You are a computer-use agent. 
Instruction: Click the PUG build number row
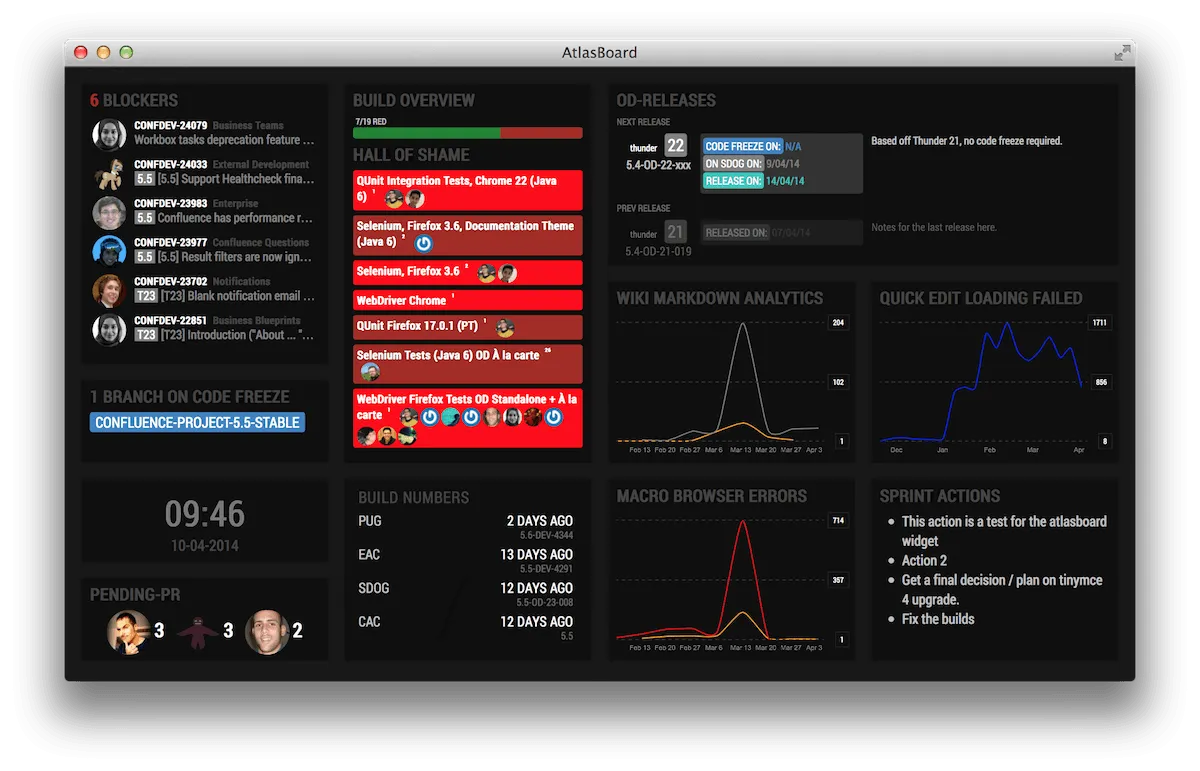tap(466, 527)
